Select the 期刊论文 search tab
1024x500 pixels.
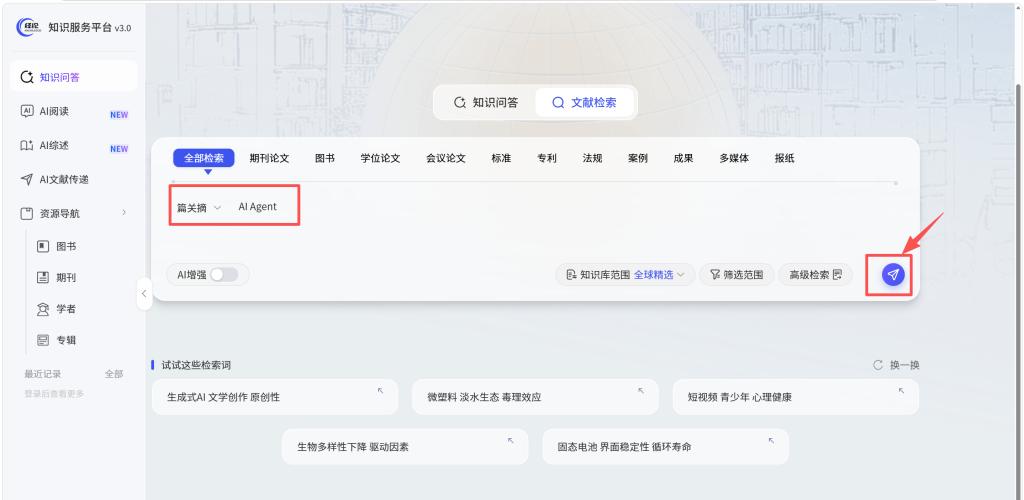click(x=269, y=158)
